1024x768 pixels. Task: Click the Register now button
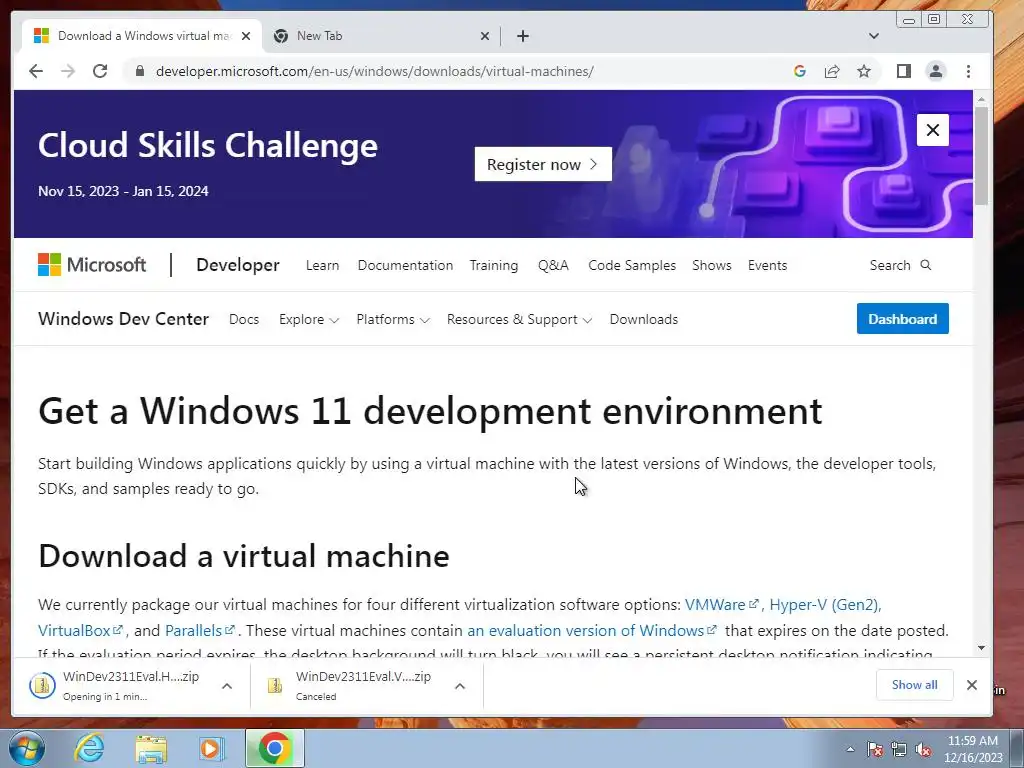point(543,164)
